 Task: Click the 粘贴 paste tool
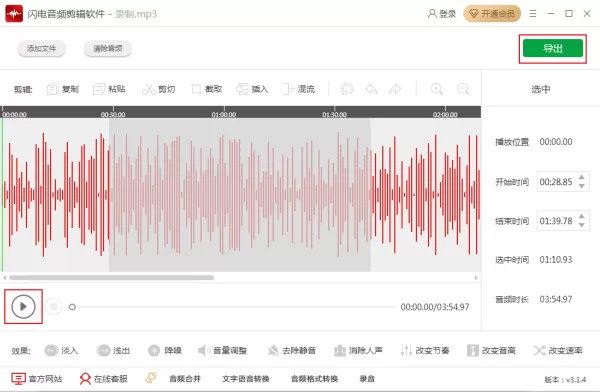(x=109, y=89)
